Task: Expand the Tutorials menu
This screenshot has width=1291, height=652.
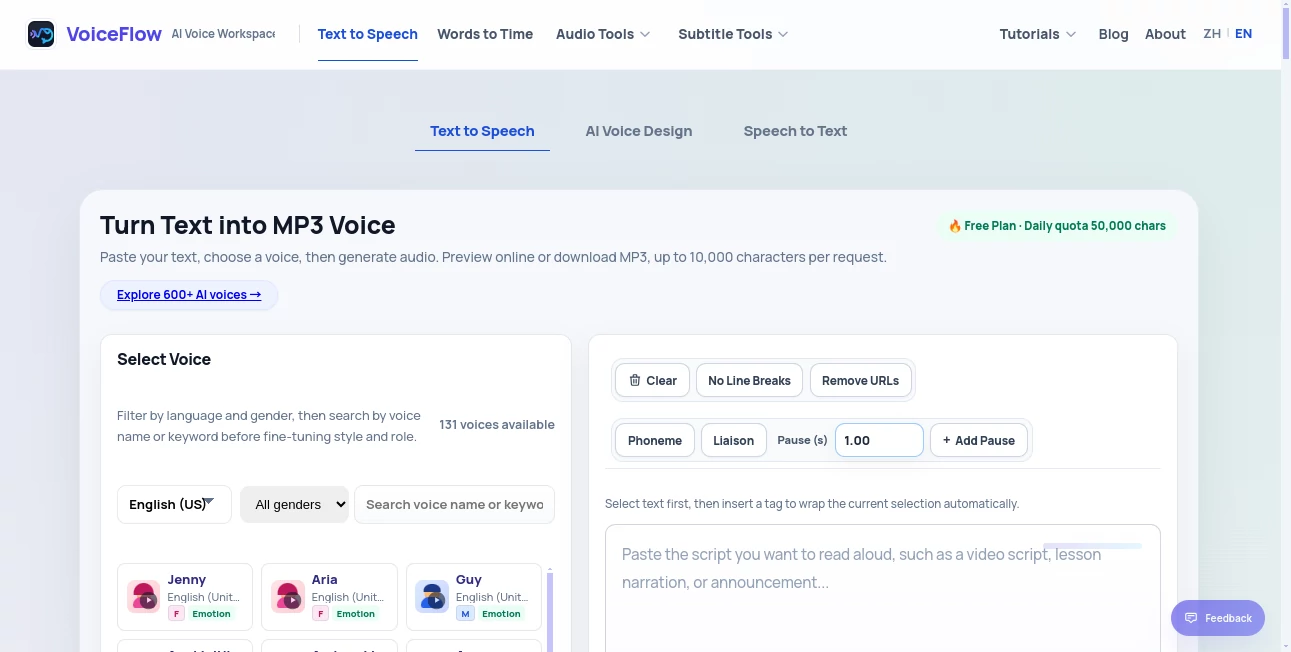Action: pos(1038,34)
